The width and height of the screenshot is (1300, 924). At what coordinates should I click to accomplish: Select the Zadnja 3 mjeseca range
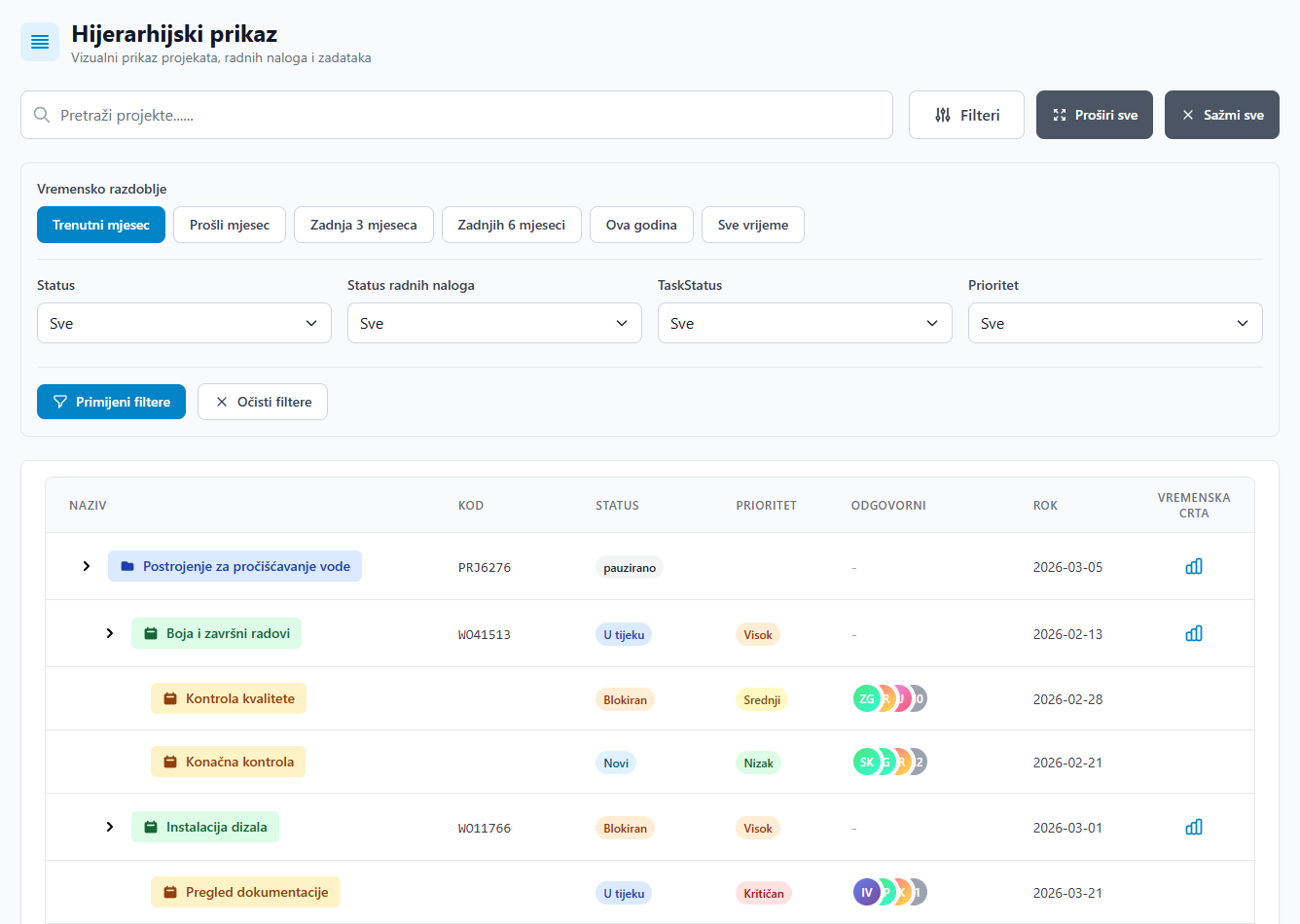click(364, 225)
